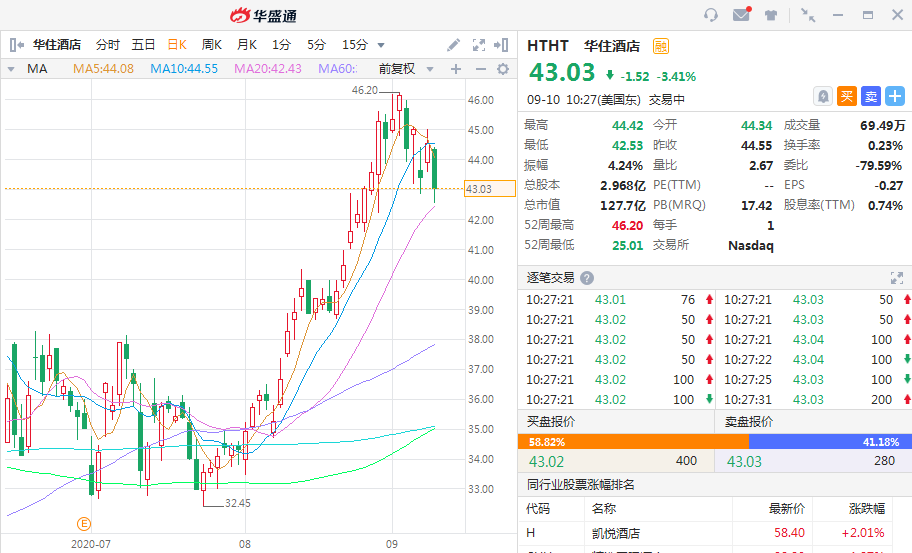The image size is (912, 553).
Task: Click the 43.03 price tag on axis
Action: pyautogui.click(x=490, y=189)
